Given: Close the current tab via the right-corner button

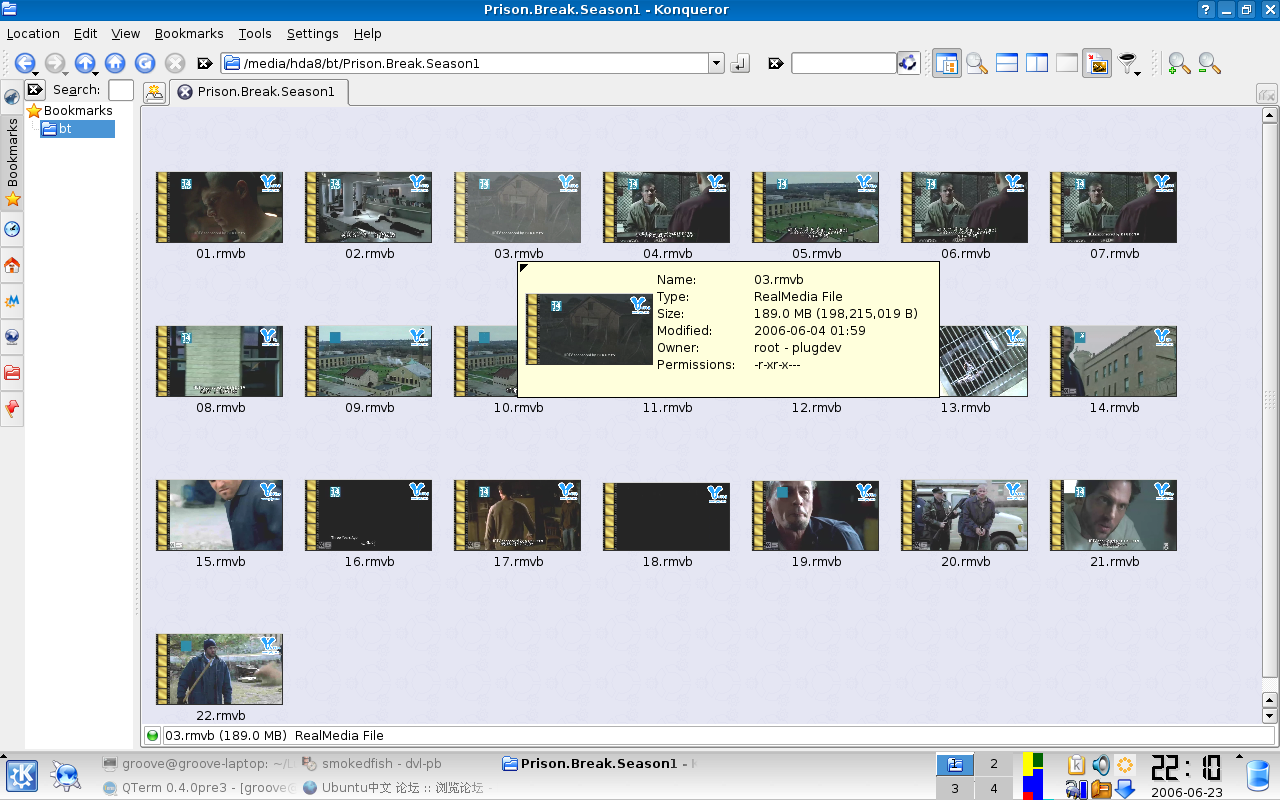Looking at the screenshot, I should pos(1266,94).
